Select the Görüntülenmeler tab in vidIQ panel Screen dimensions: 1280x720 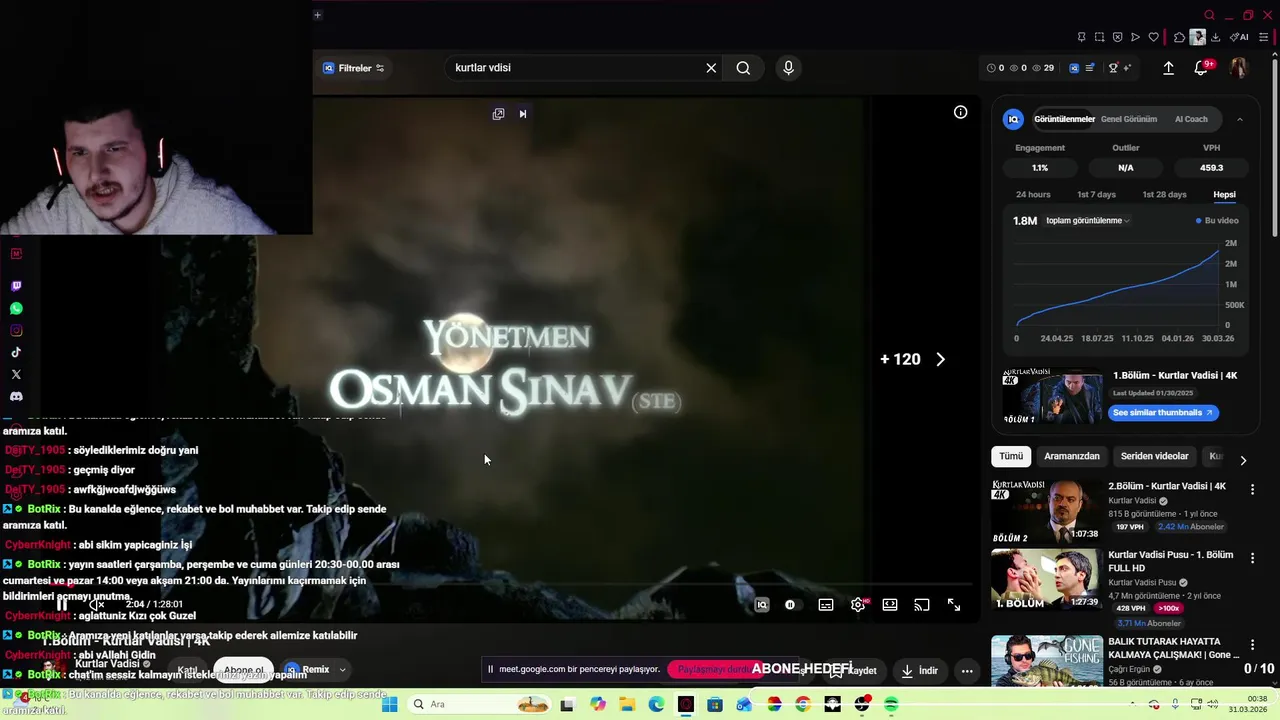pos(1064,119)
